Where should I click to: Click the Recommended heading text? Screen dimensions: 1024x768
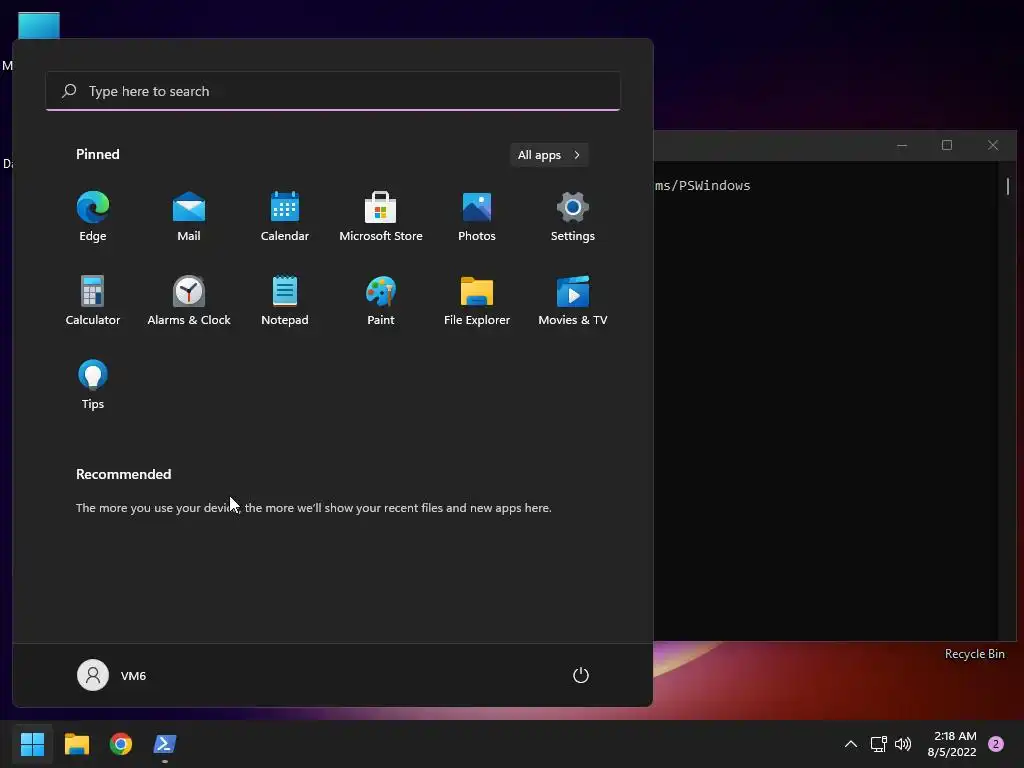[x=123, y=474]
